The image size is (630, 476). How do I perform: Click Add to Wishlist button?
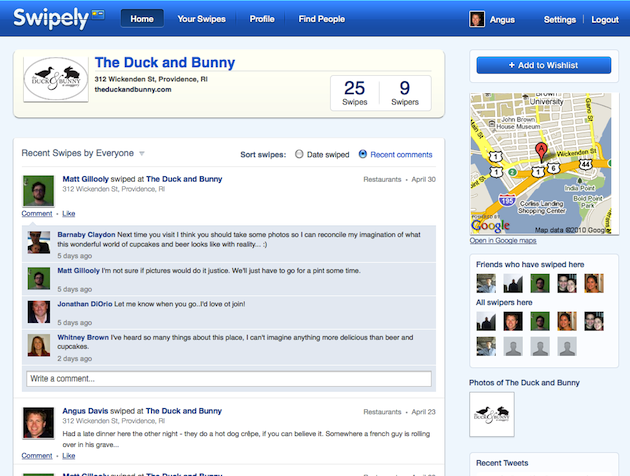click(x=544, y=65)
